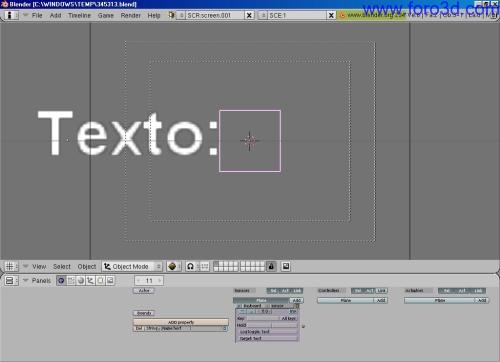Toggle the sensor Inv button

293,312
